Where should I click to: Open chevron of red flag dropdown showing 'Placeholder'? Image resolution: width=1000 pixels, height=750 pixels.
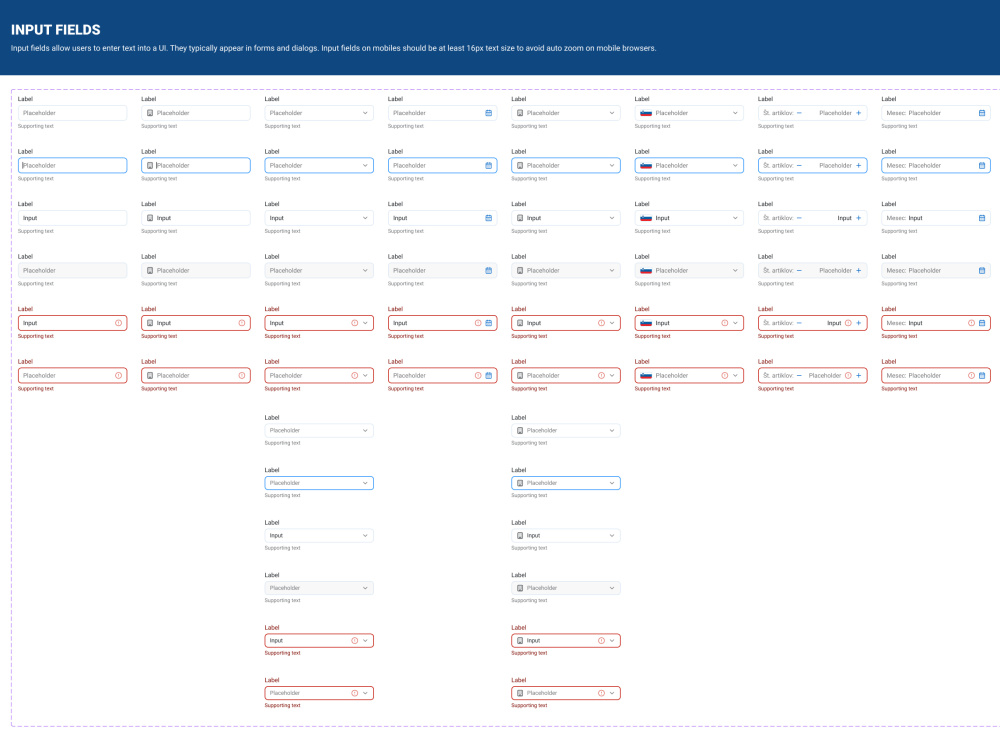(x=735, y=376)
